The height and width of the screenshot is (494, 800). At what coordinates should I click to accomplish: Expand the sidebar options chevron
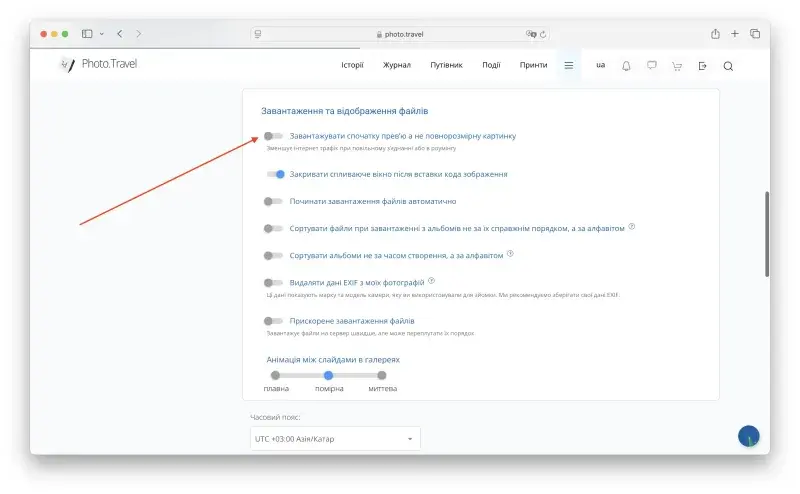pos(102,34)
